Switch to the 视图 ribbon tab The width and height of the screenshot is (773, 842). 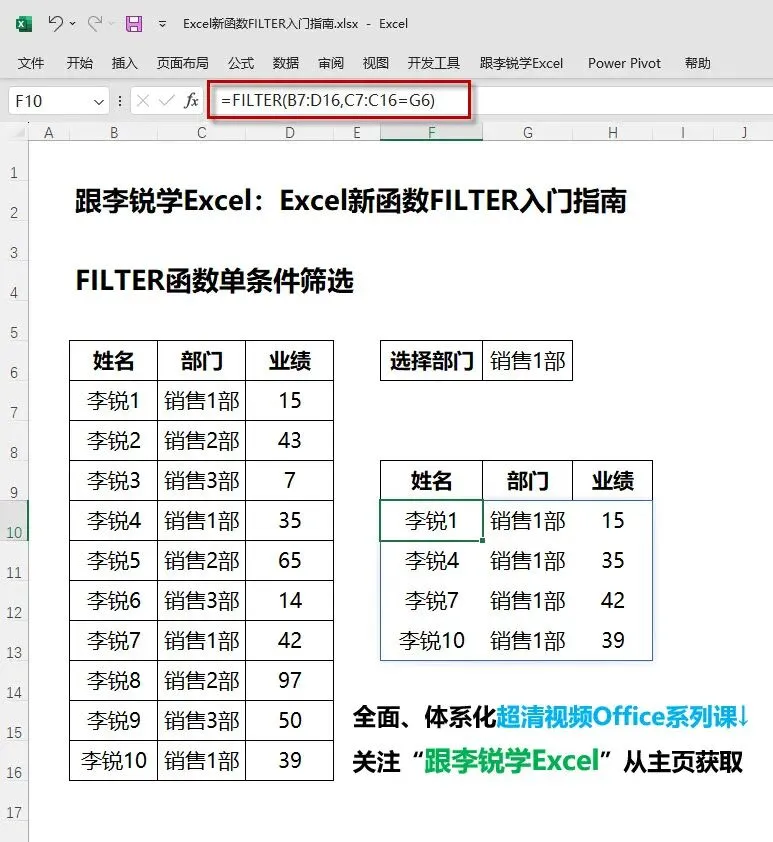376,63
